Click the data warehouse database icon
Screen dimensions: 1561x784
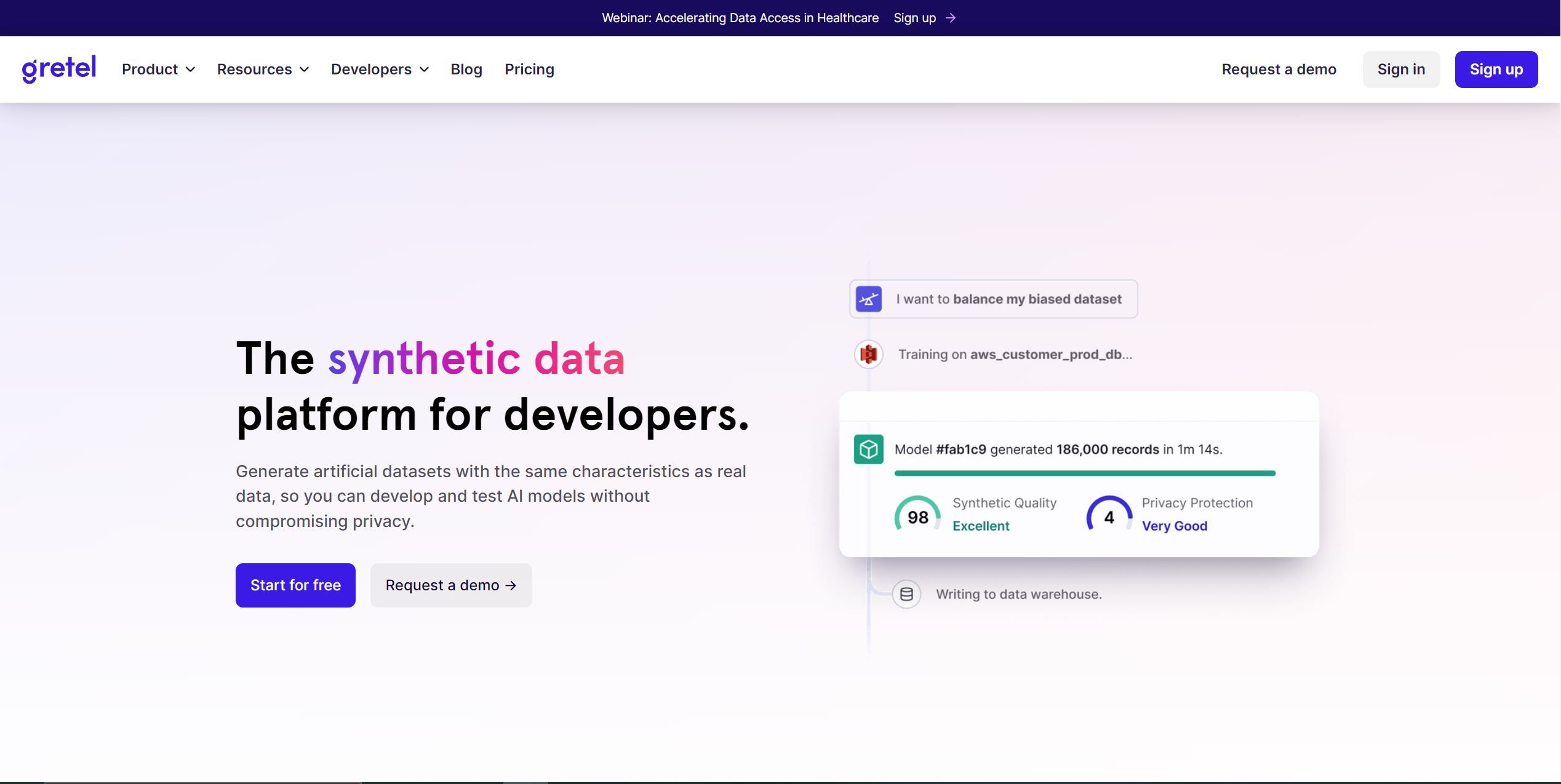906,593
